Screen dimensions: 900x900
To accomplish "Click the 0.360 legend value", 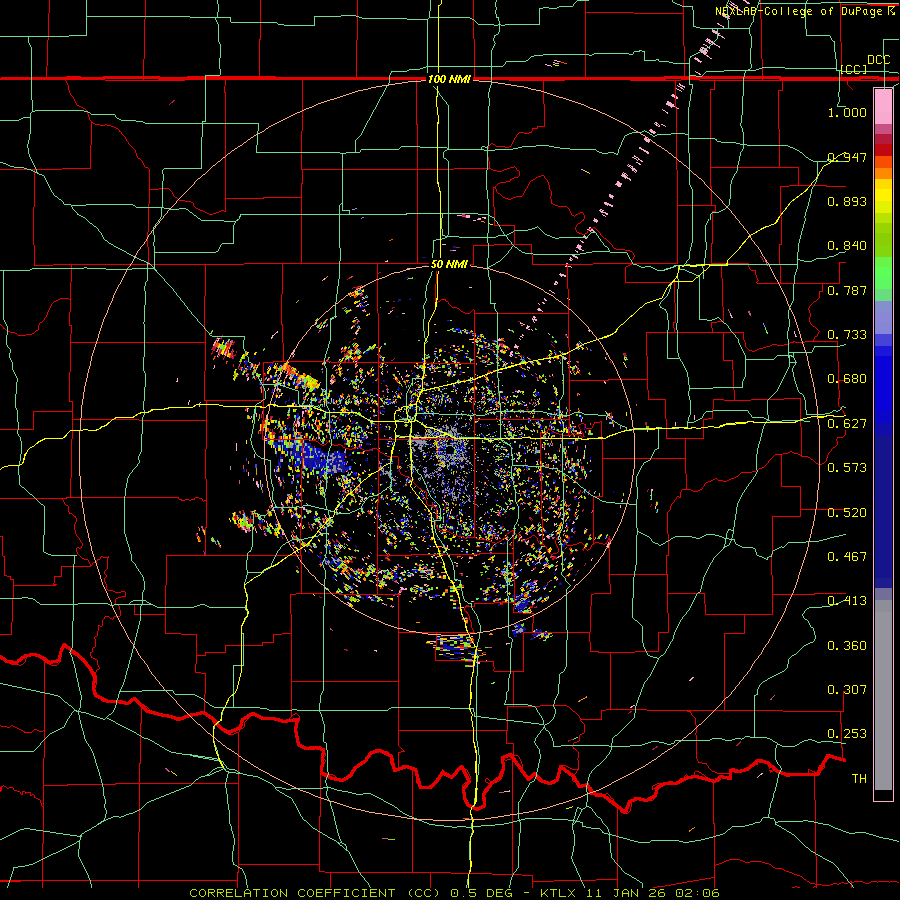I will pos(847,646).
